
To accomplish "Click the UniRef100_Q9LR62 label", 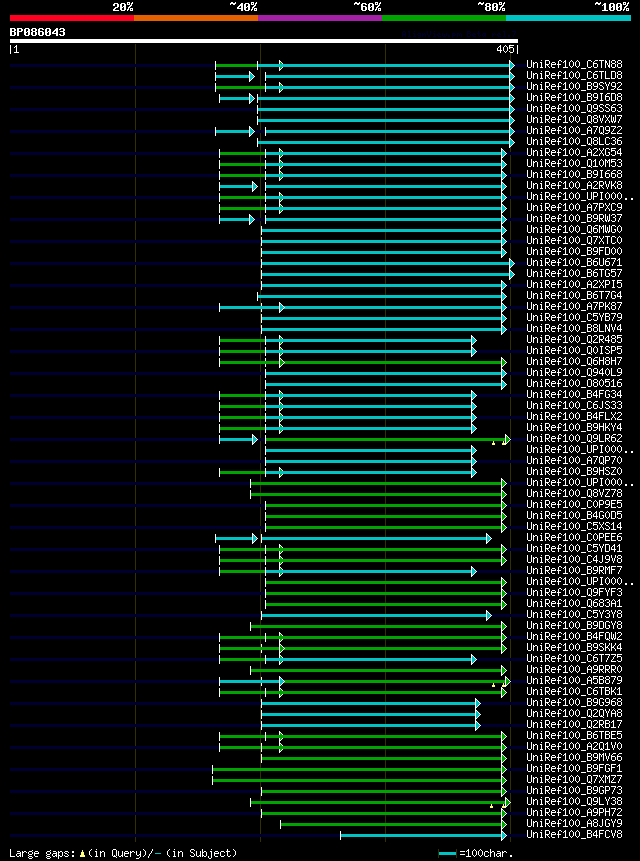I will point(574,438).
